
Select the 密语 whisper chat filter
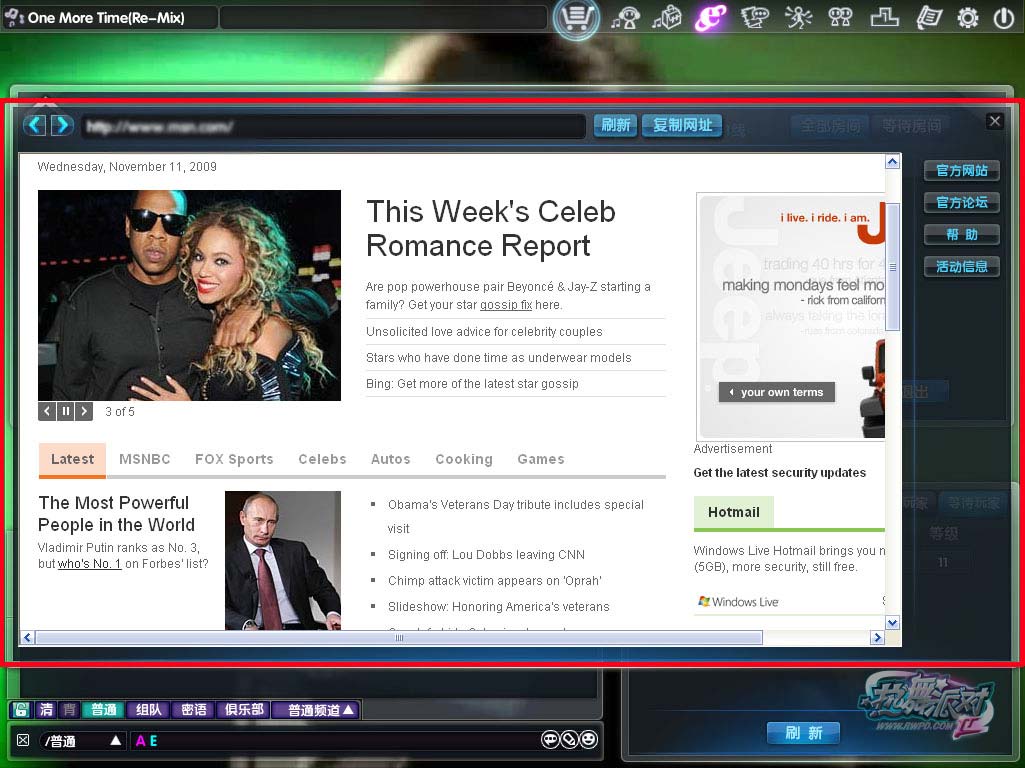193,709
